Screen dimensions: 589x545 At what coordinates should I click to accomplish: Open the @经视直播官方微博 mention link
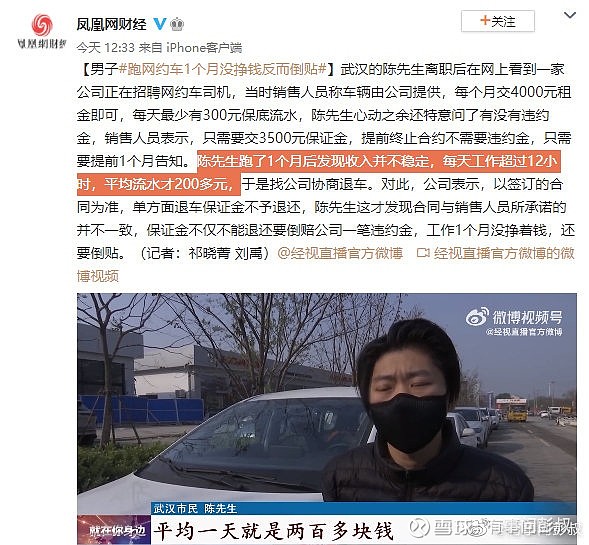pyautogui.click(x=340, y=253)
